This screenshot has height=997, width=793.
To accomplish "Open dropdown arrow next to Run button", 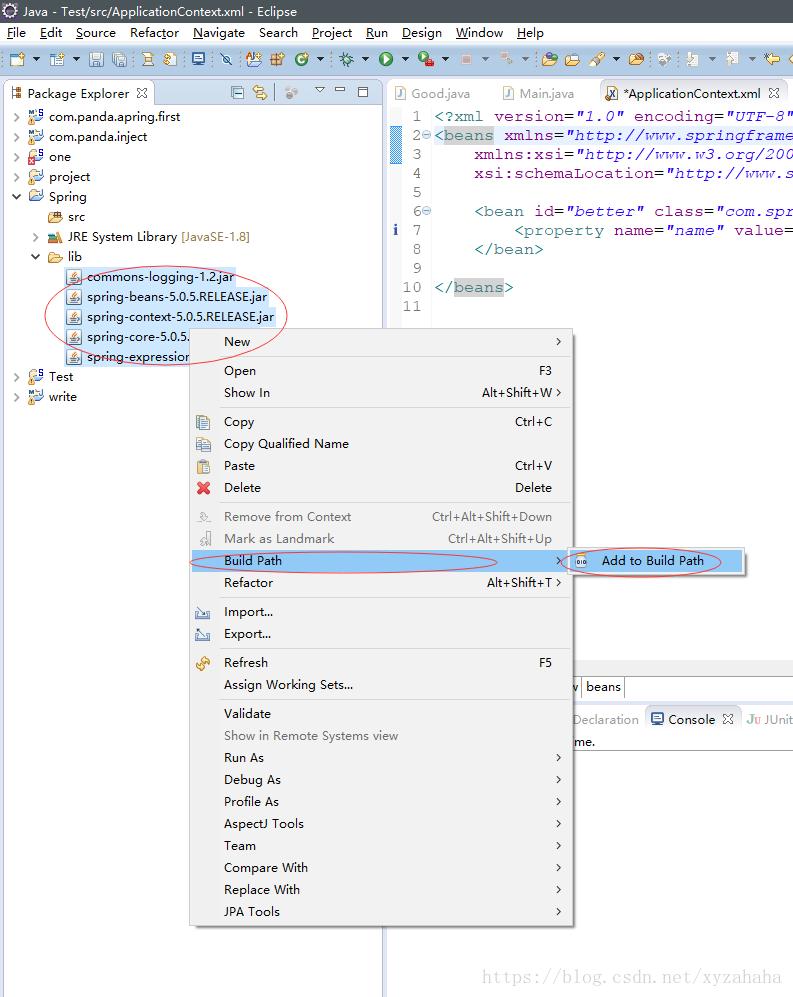I will coord(405,59).
